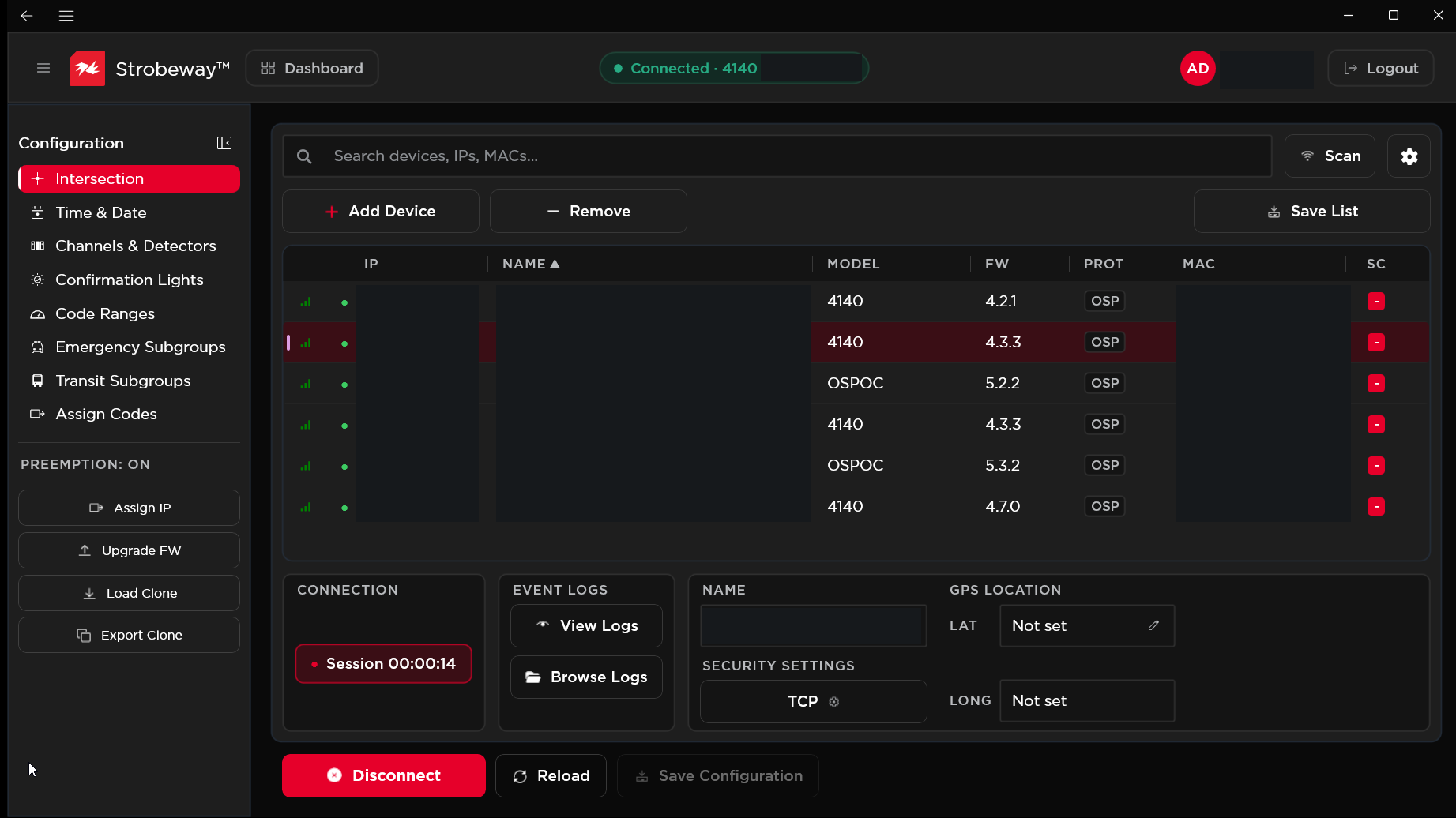This screenshot has width=1456, height=818.
Task: Open Browse Logs folder
Action: click(x=586, y=677)
